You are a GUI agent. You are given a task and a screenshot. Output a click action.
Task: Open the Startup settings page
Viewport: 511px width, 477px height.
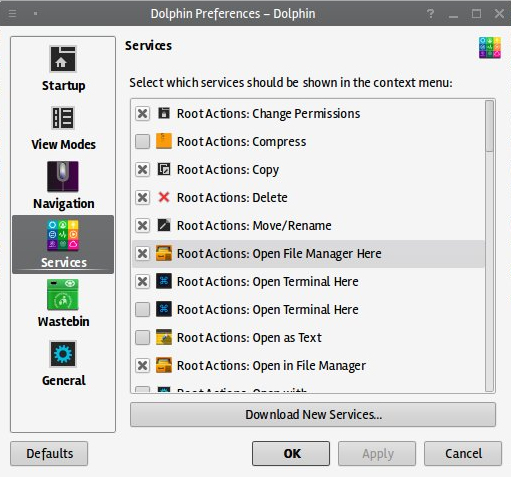(x=63, y=69)
